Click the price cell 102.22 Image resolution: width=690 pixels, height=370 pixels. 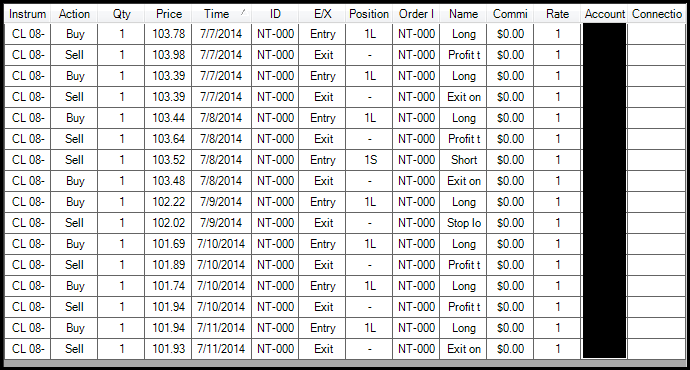coord(168,202)
